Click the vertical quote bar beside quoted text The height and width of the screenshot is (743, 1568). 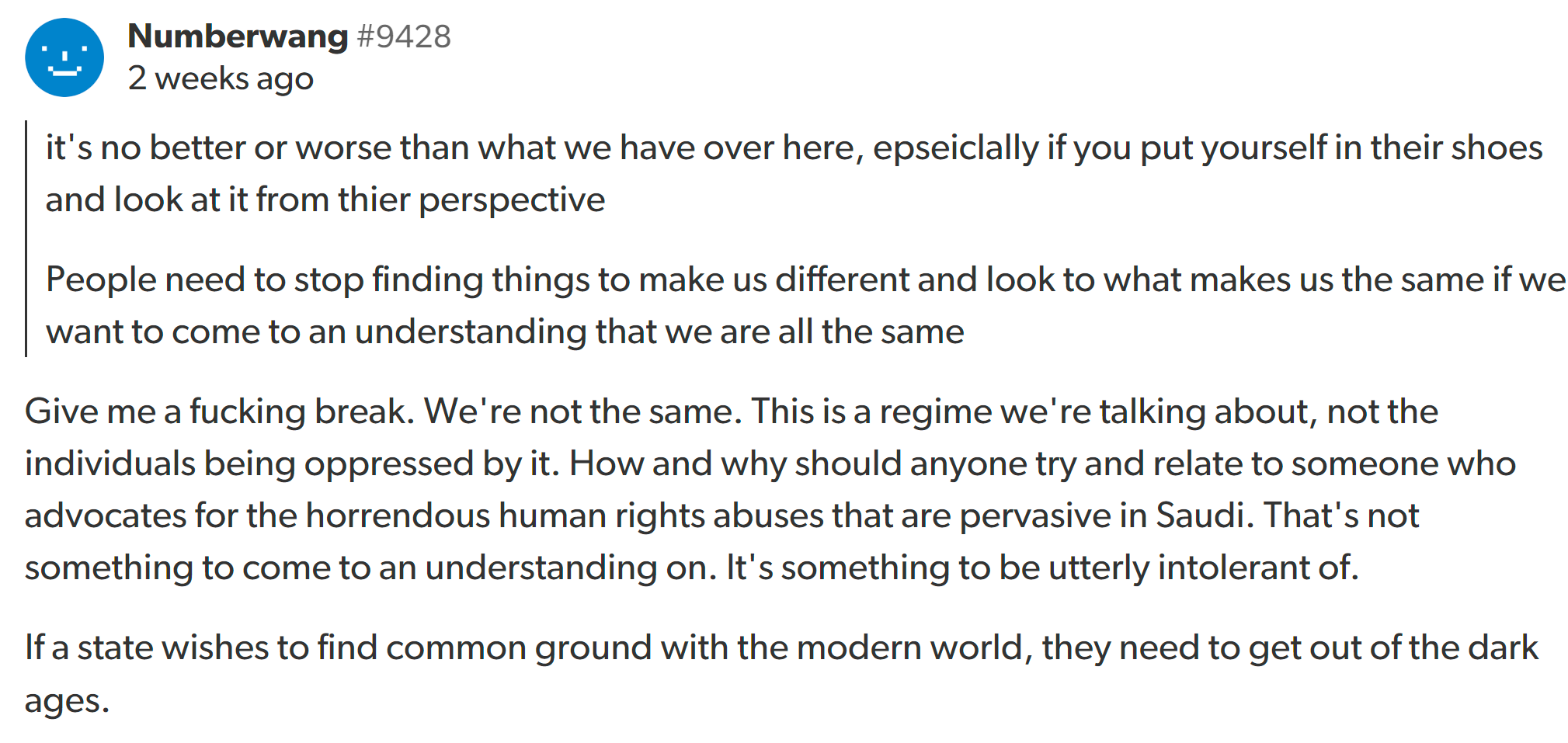pos(26,238)
